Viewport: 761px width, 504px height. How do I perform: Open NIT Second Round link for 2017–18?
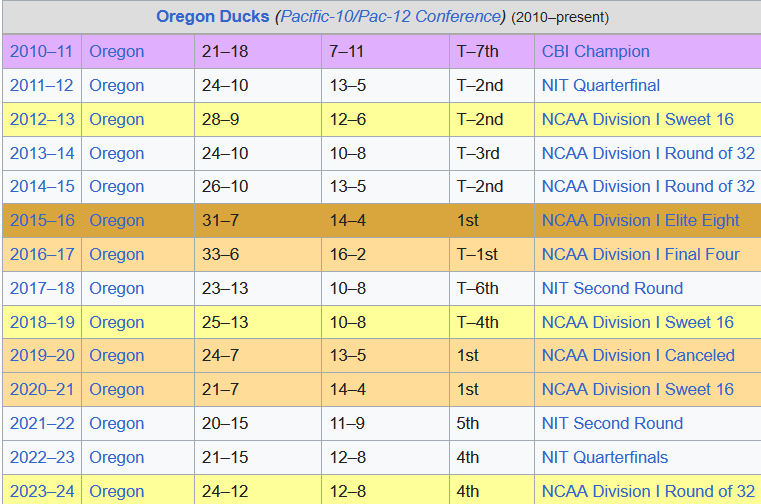pyautogui.click(x=612, y=288)
